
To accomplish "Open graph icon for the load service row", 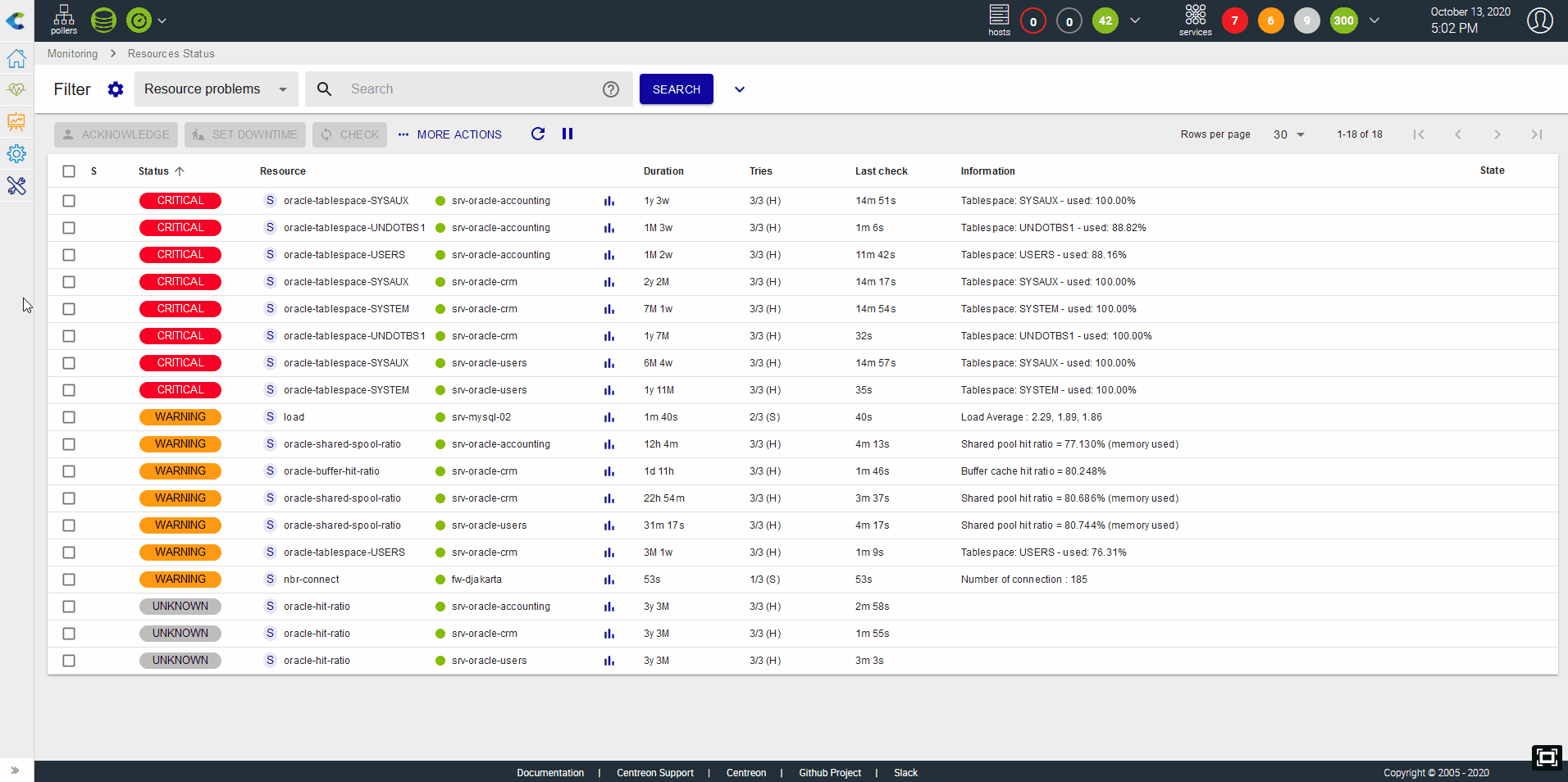I will [x=609, y=418].
